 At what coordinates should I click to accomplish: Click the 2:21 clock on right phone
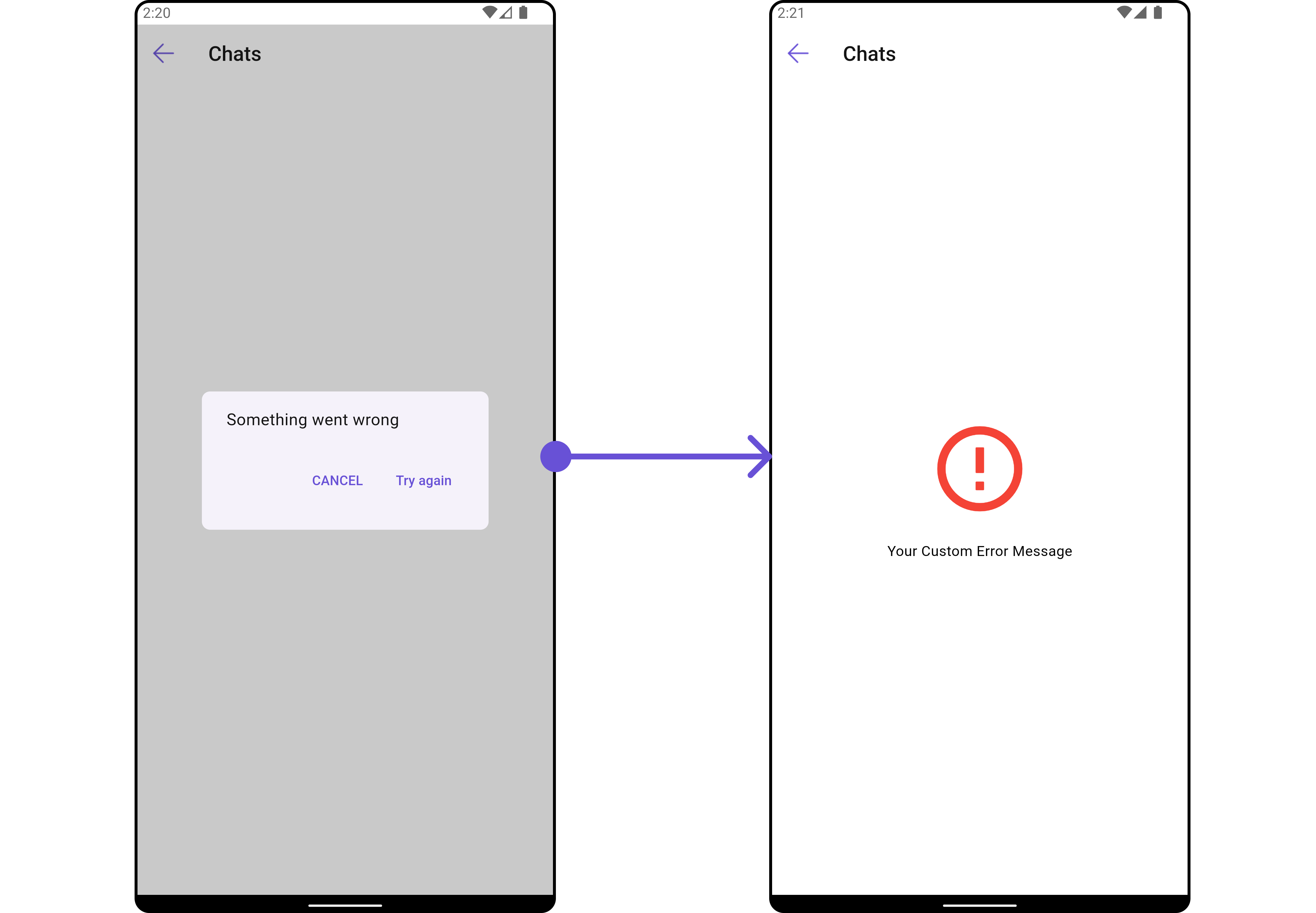pos(791,13)
